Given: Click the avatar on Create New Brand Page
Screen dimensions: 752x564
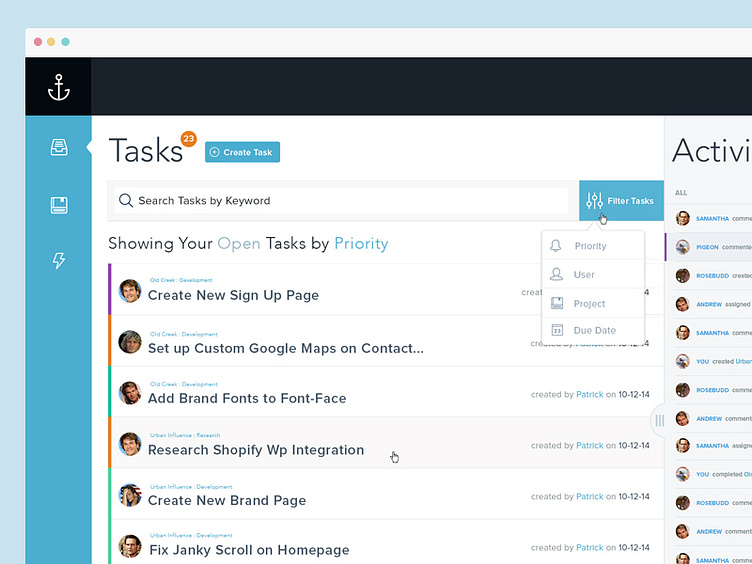Looking at the screenshot, I should 129,495.
